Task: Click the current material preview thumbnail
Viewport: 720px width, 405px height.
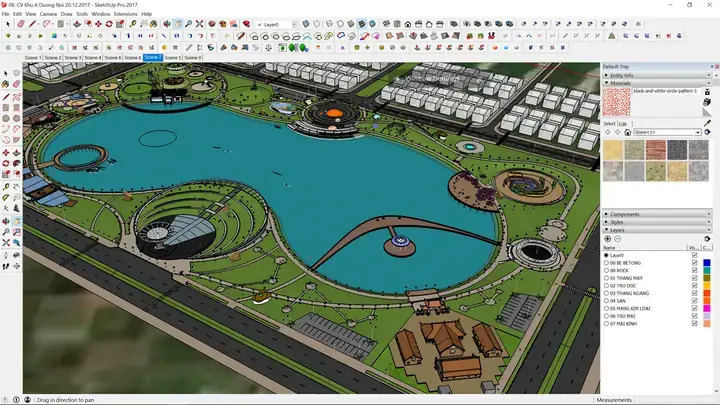Action: pos(616,102)
